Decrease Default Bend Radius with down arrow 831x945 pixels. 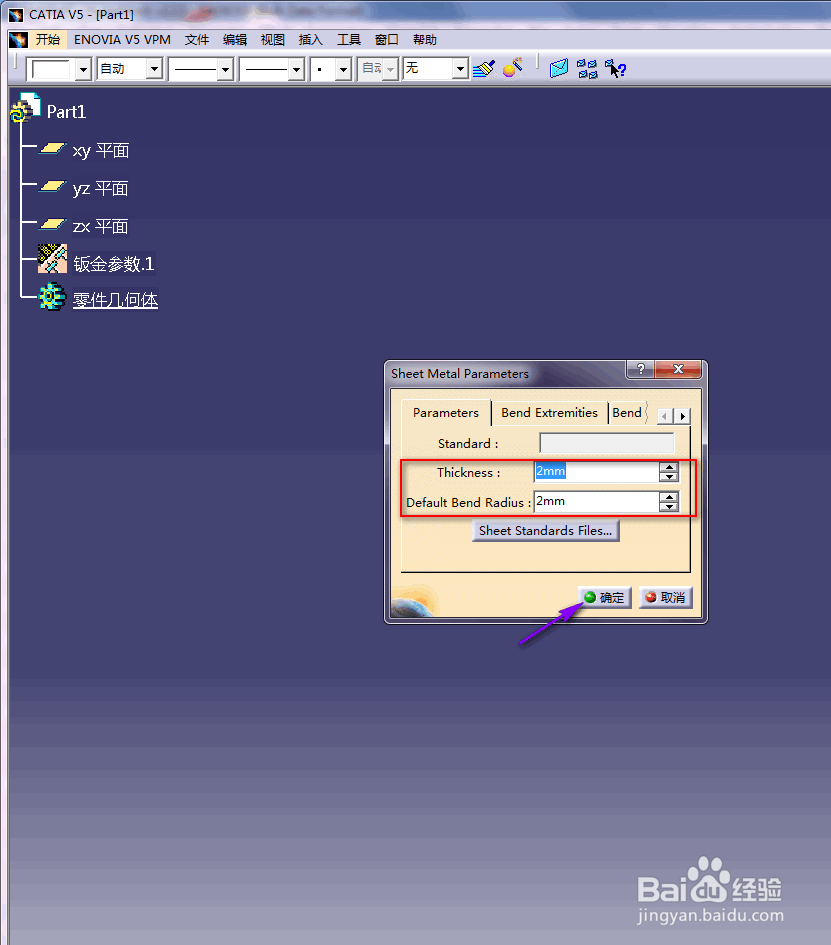click(x=668, y=506)
